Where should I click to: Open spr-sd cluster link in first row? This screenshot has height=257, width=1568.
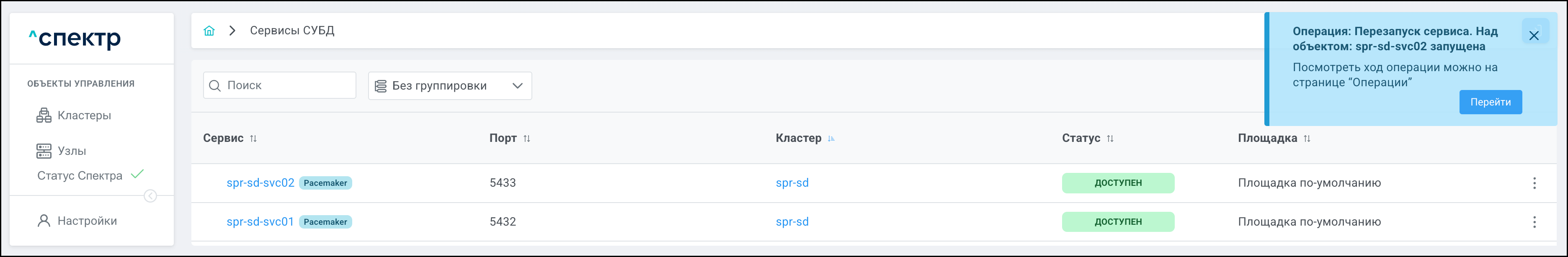(792, 183)
